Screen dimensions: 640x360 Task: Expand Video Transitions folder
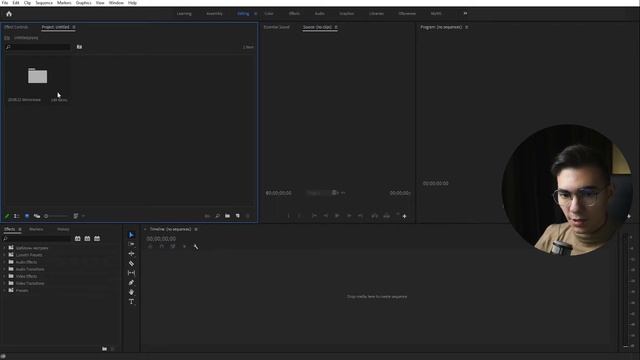click(4, 283)
